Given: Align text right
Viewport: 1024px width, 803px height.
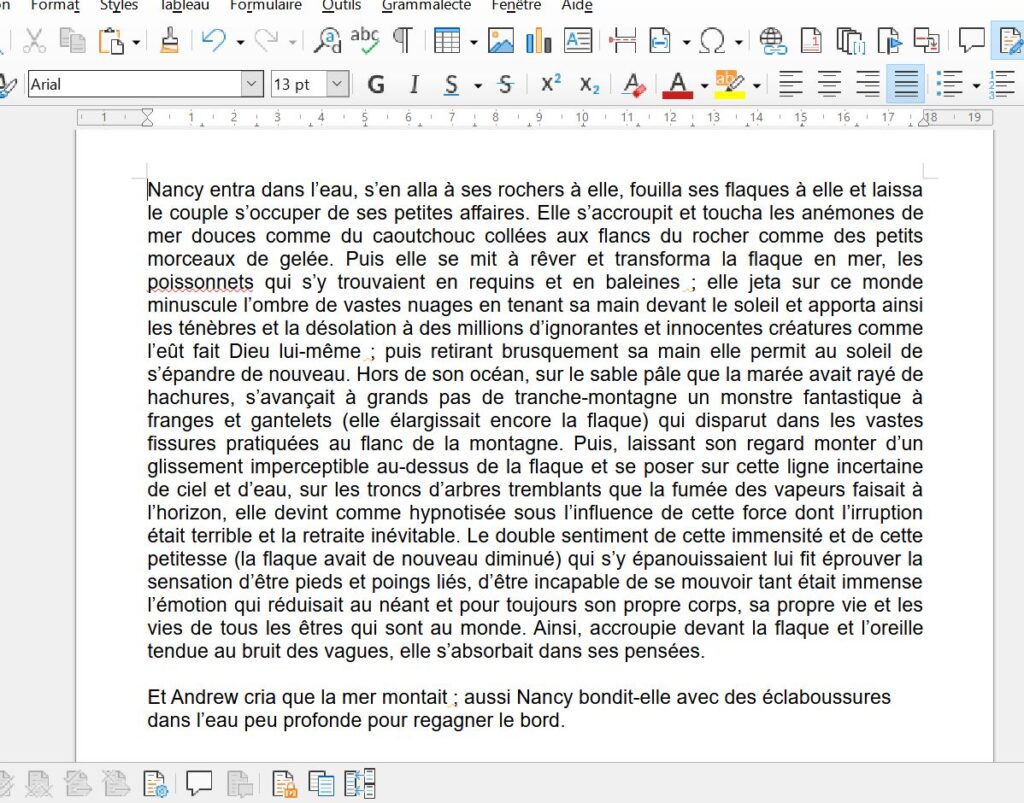Looking at the screenshot, I should [868, 84].
